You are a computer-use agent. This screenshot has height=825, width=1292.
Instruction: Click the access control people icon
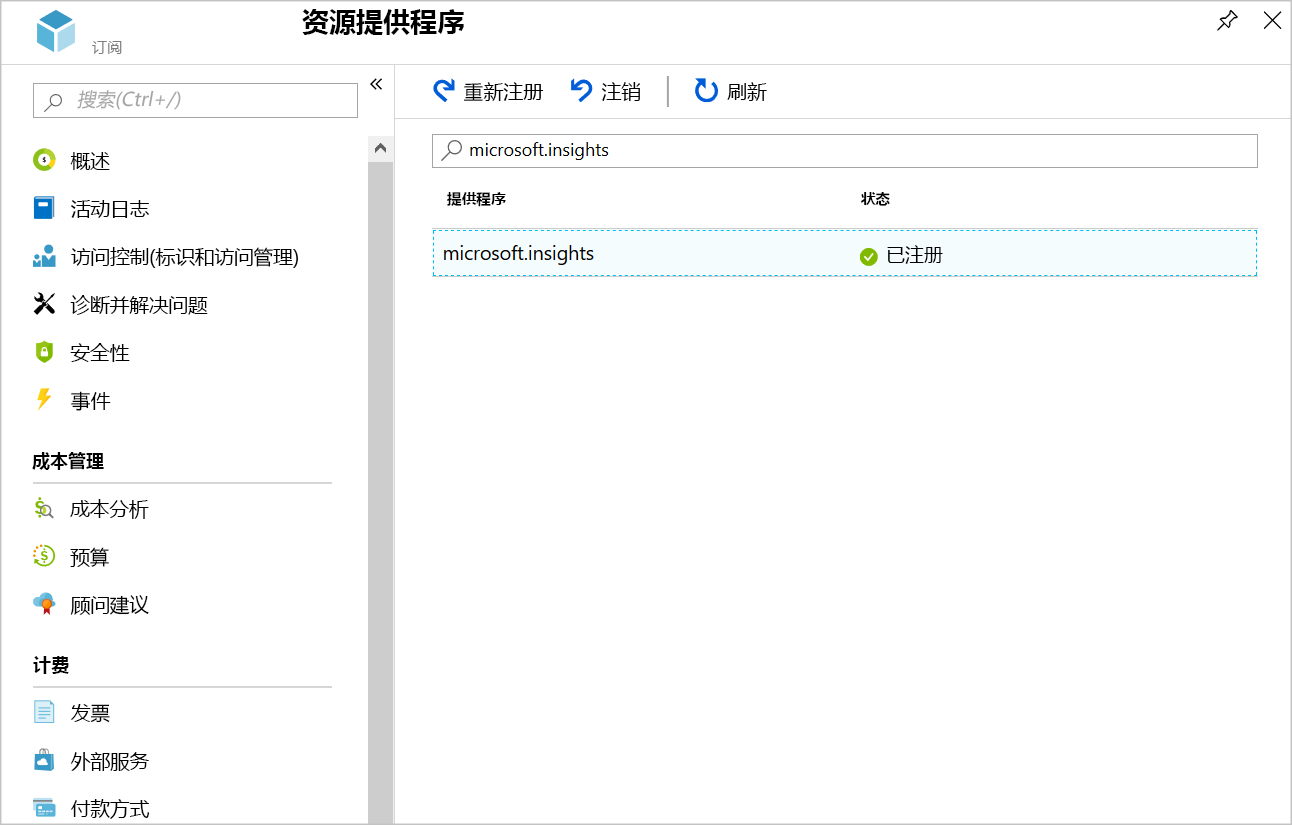click(x=44, y=256)
